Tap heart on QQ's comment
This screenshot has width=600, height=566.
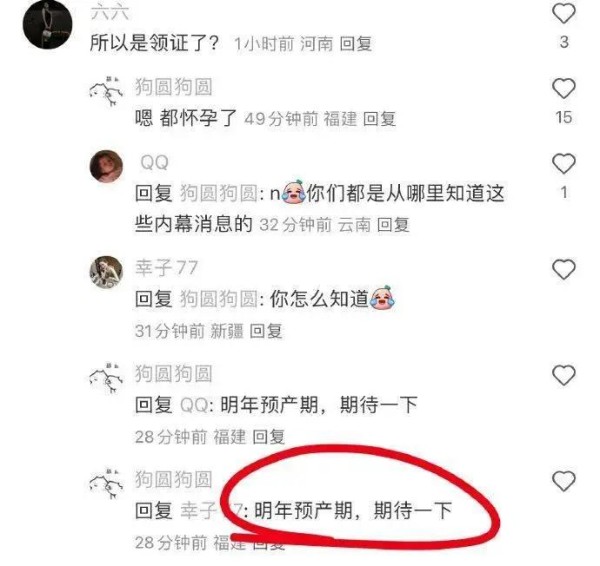(x=564, y=163)
